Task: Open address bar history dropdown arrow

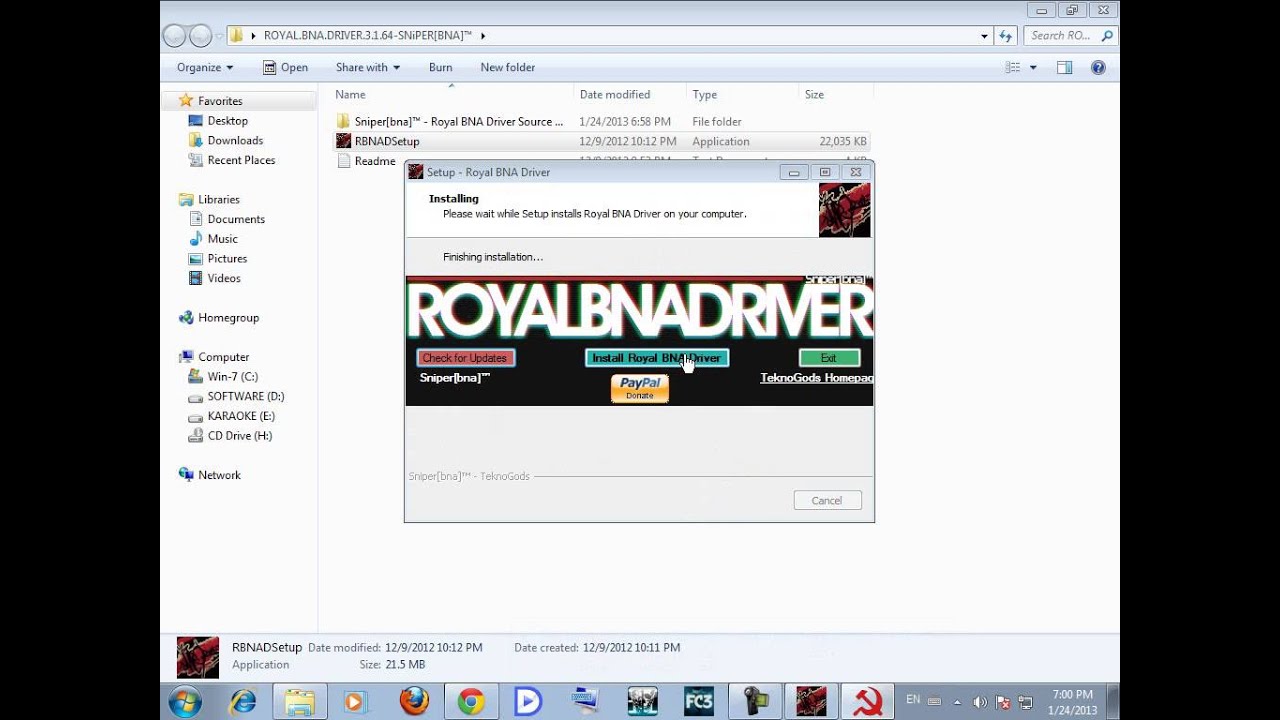Action: point(984,35)
